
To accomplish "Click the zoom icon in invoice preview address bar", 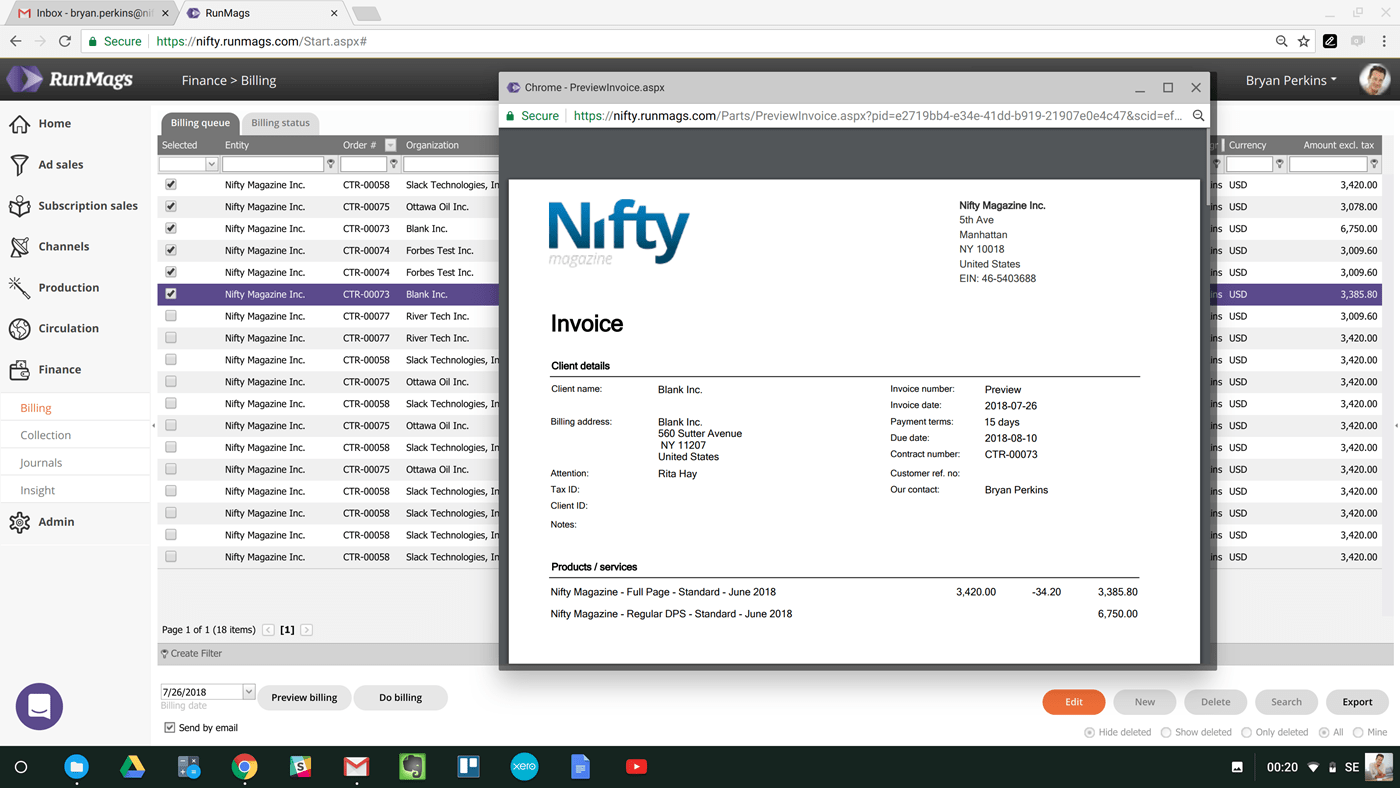I will click(x=1198, y=116).
